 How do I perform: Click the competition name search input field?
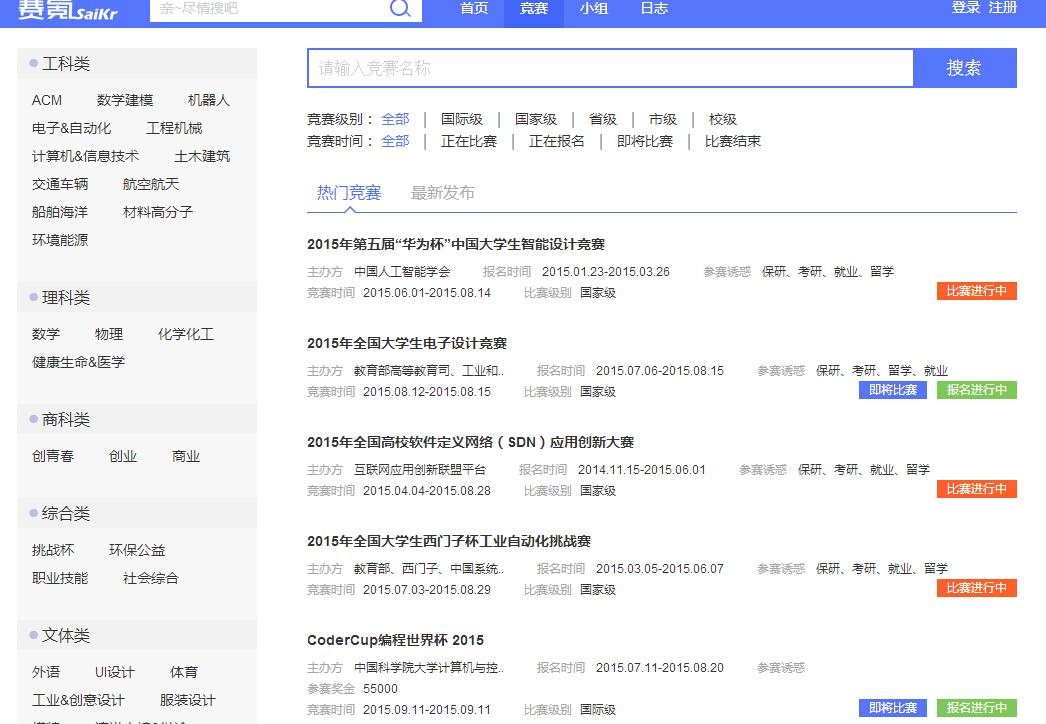point(610,68)
